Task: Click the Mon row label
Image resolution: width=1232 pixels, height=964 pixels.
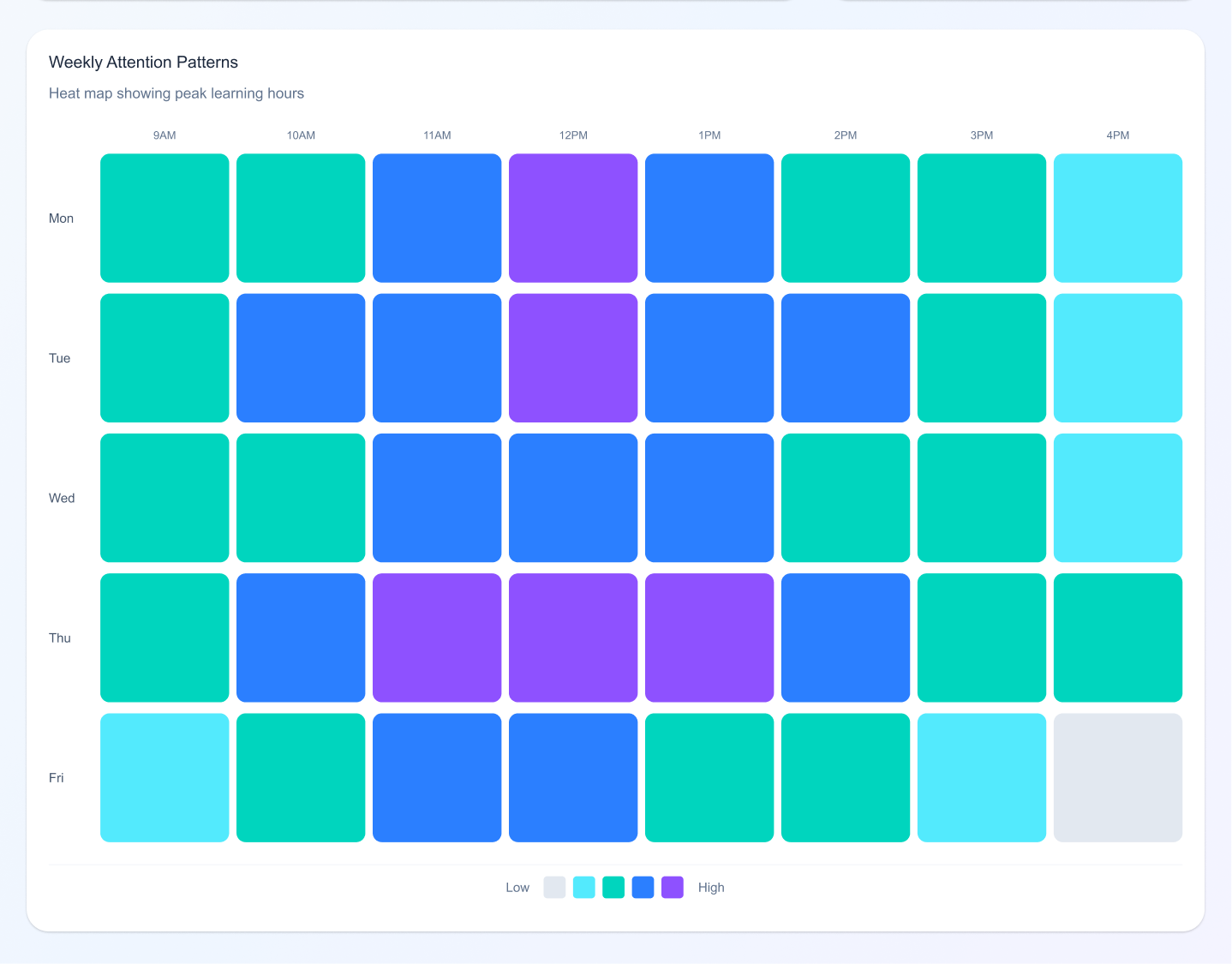Action: coord(61,219)
